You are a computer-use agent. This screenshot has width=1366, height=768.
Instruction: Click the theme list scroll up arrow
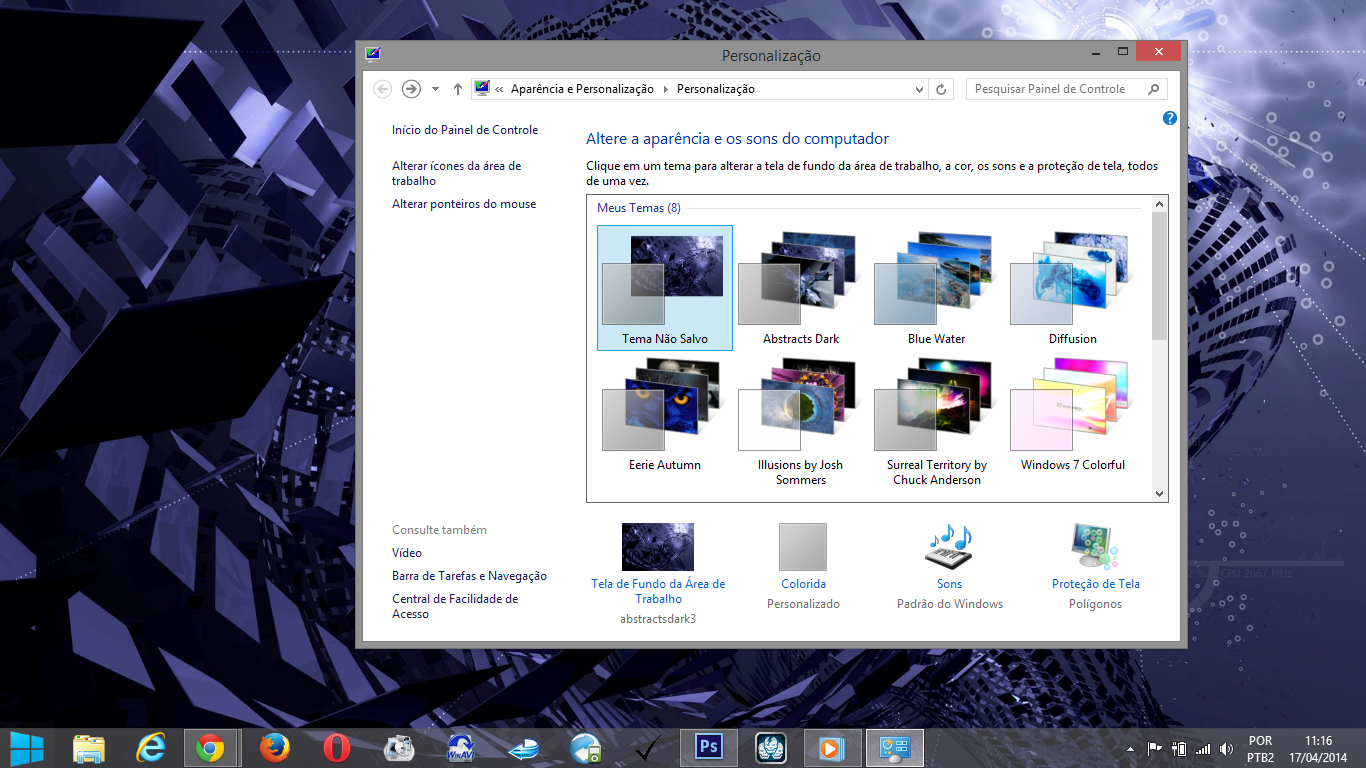1160,204
